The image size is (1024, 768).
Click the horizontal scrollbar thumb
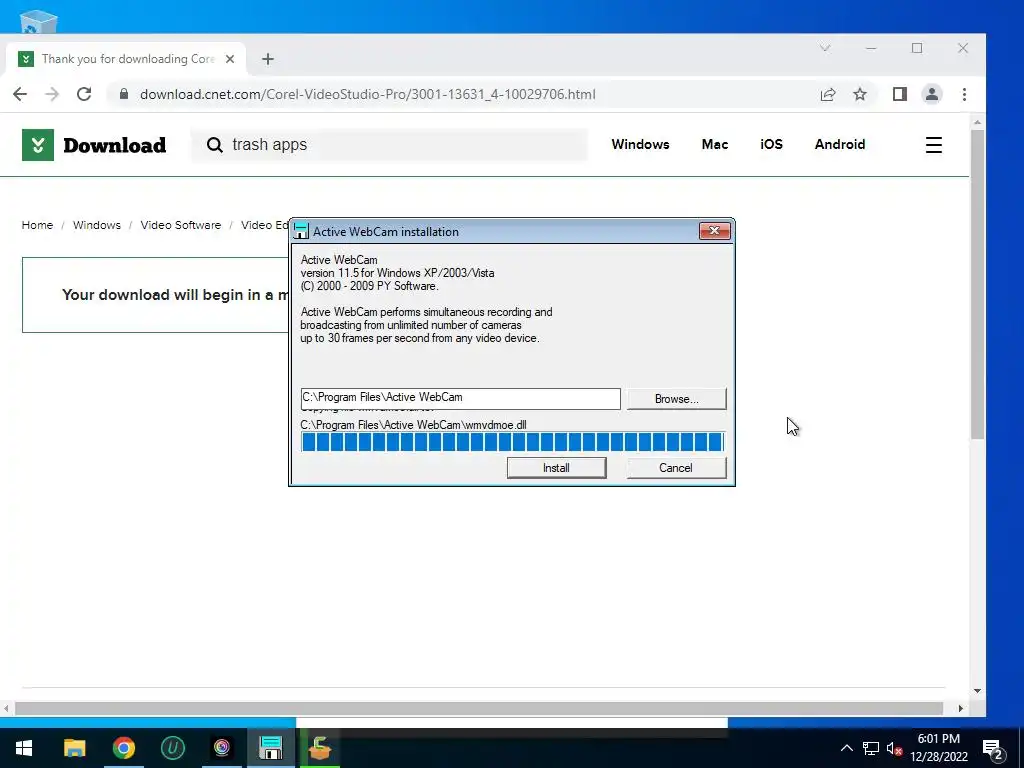pos(479,709)
